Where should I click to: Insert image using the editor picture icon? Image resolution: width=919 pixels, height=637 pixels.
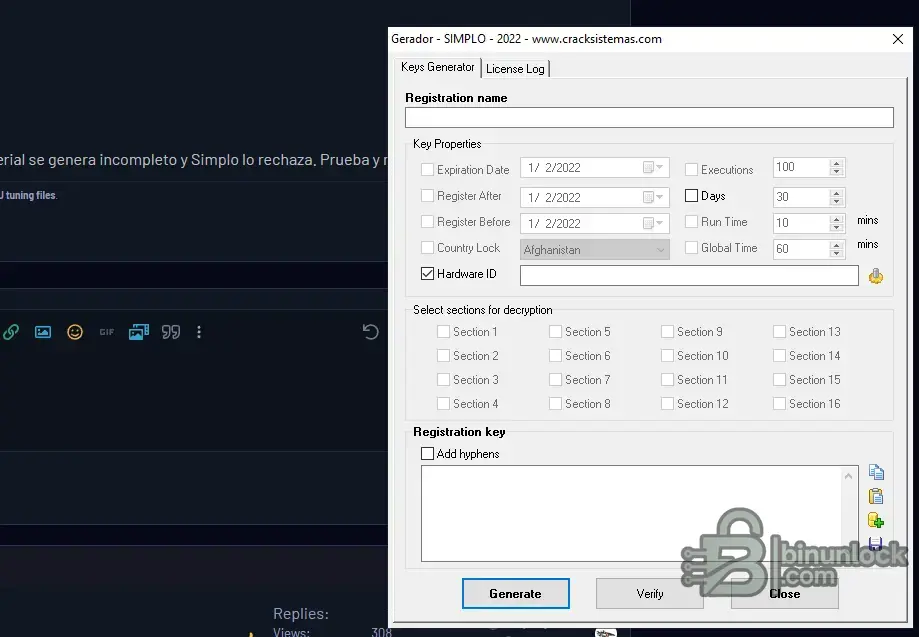click(43, 332)
